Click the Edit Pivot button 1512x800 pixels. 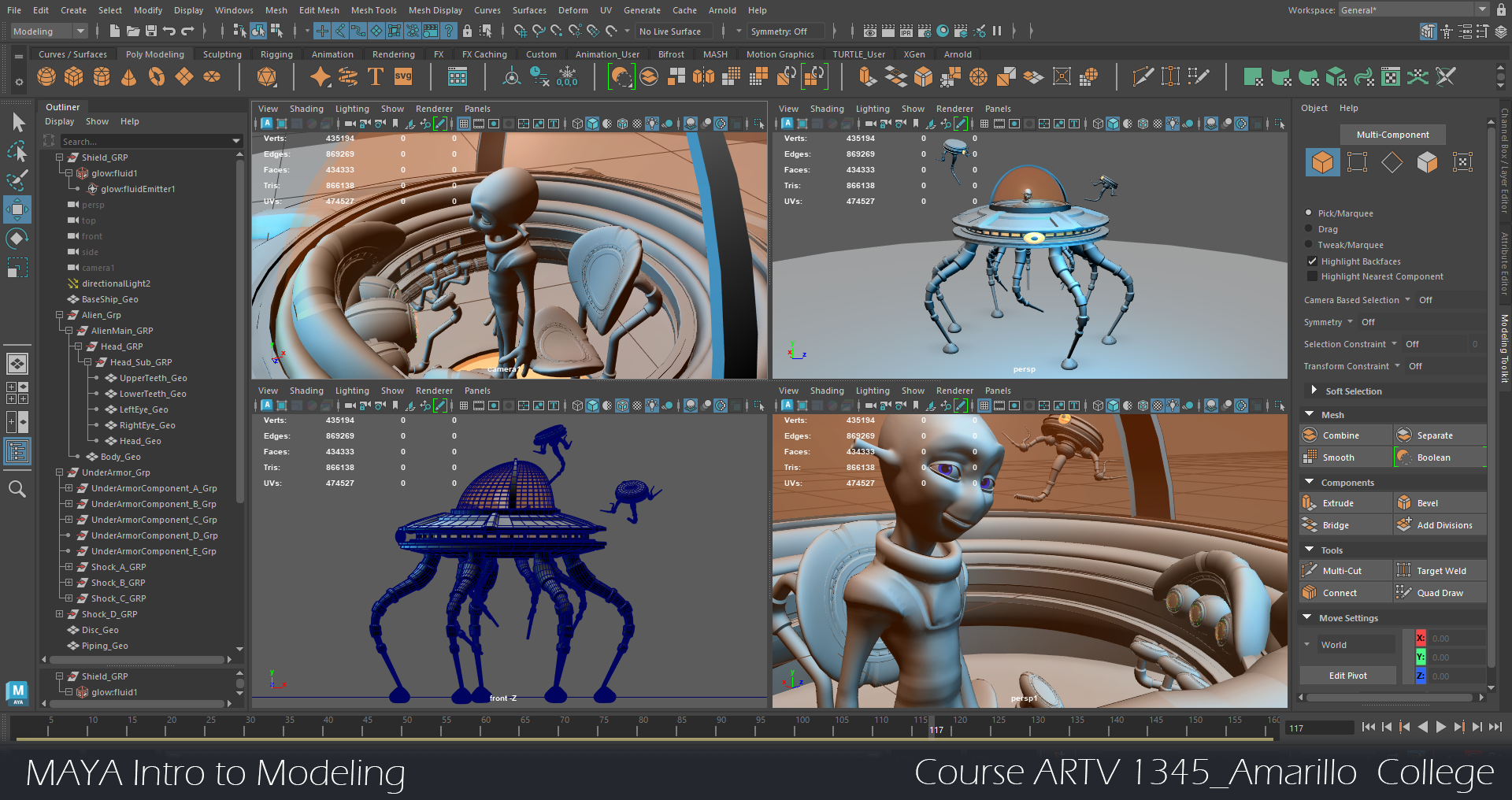click(x=1348, y=676)
